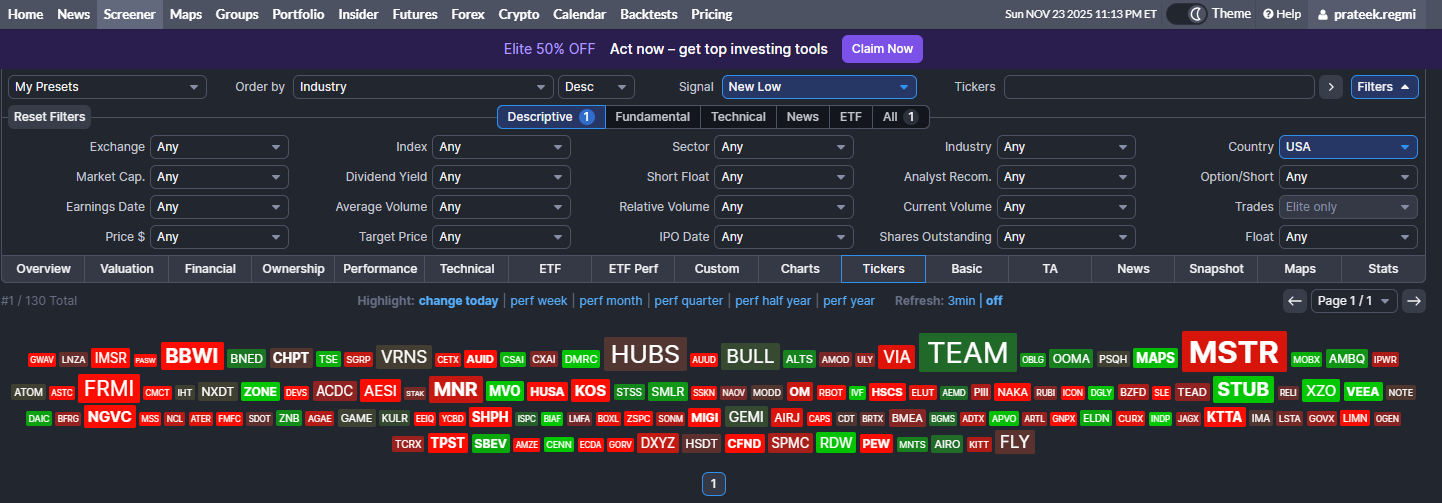
Task: Select the Technical filter tab
Action: click(x=738, y=117)
